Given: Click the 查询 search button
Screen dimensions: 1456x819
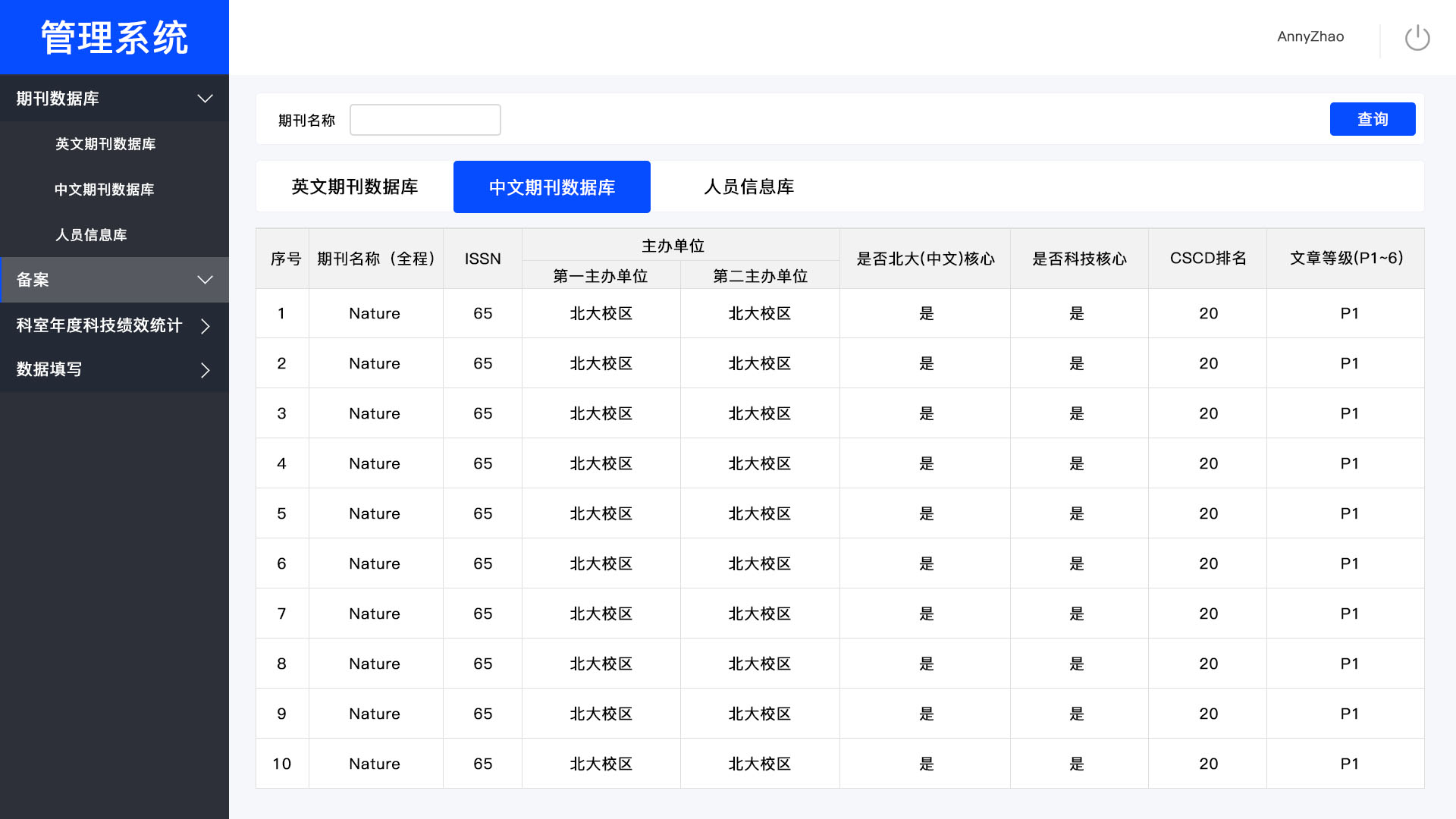Looking at the screenshot, I should click(1372, 119).
